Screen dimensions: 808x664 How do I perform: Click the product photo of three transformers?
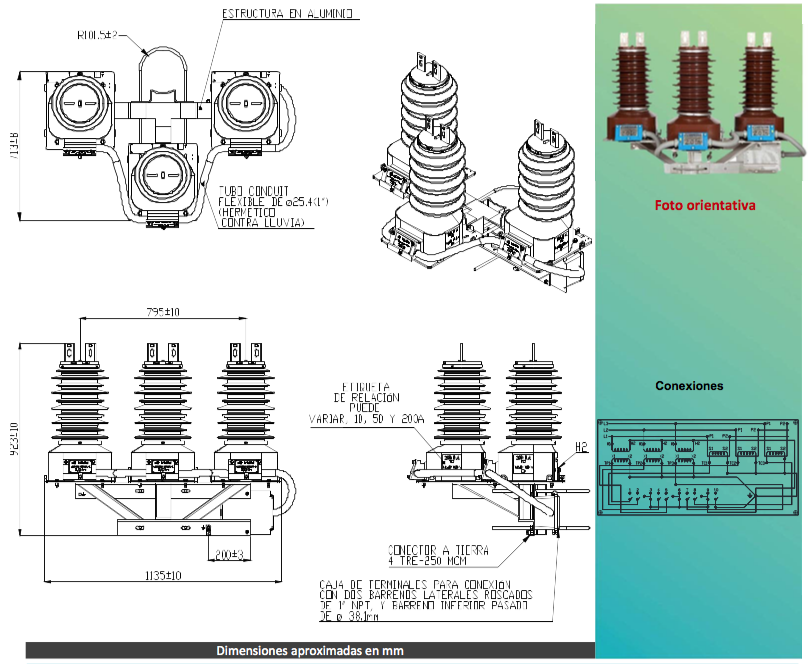click(x=702, y=100)
